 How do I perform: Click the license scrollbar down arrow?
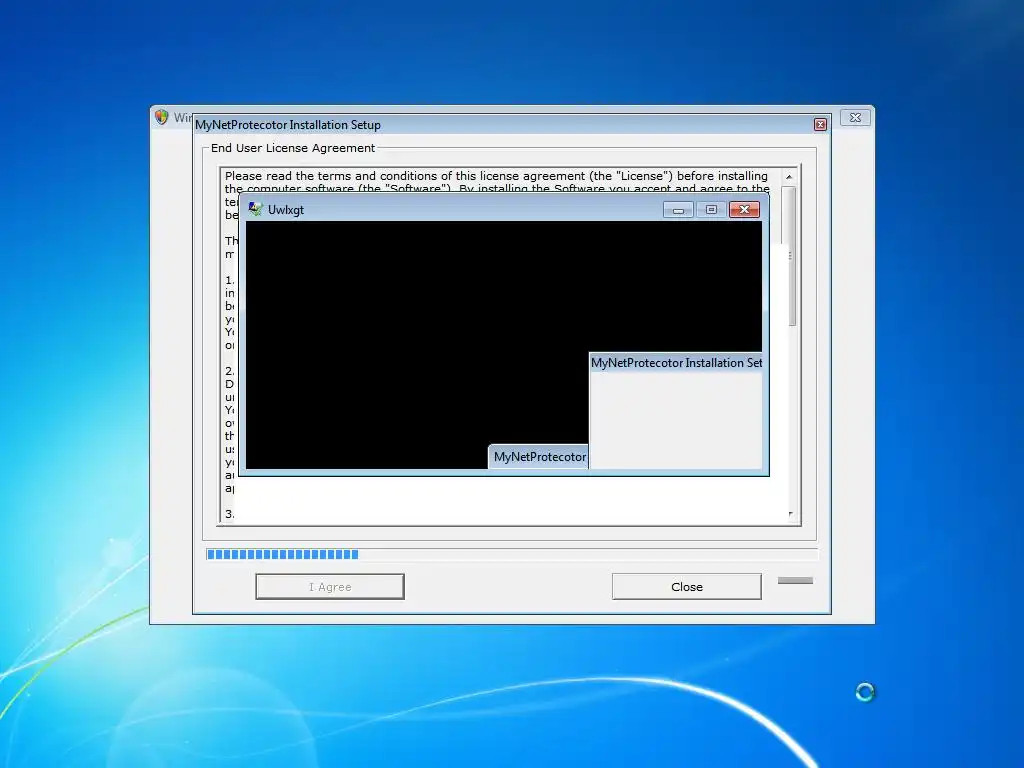pyautogui.click(x=790, y=515)
